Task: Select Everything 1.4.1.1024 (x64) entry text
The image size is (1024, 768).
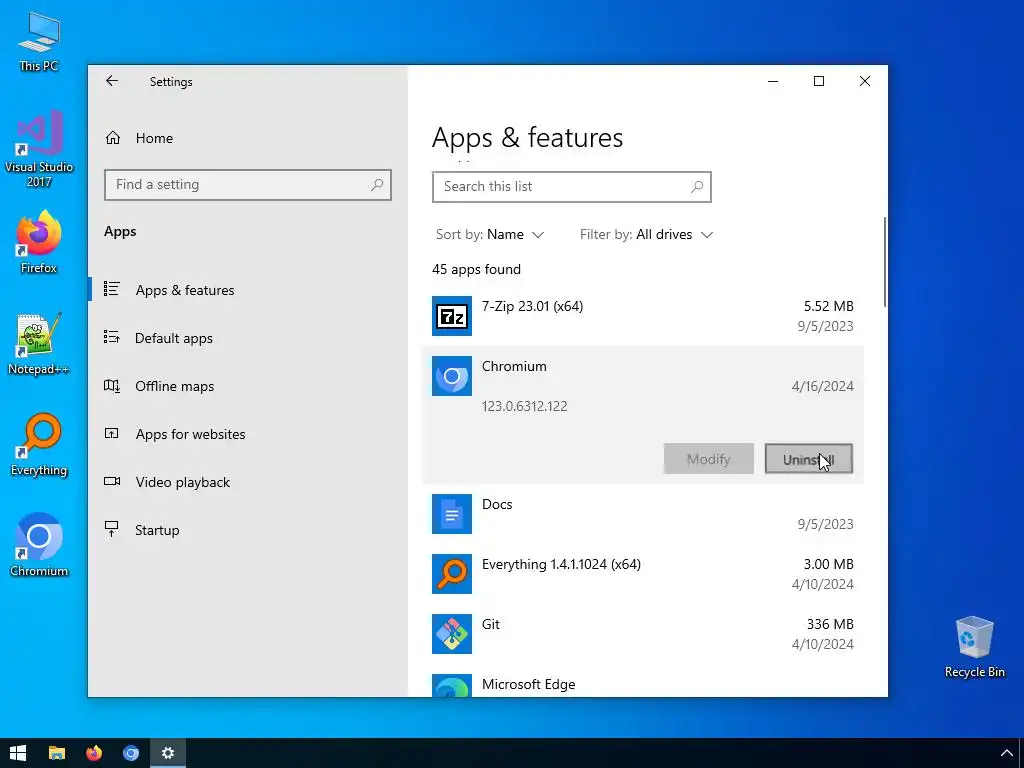Action: [561, 564]
